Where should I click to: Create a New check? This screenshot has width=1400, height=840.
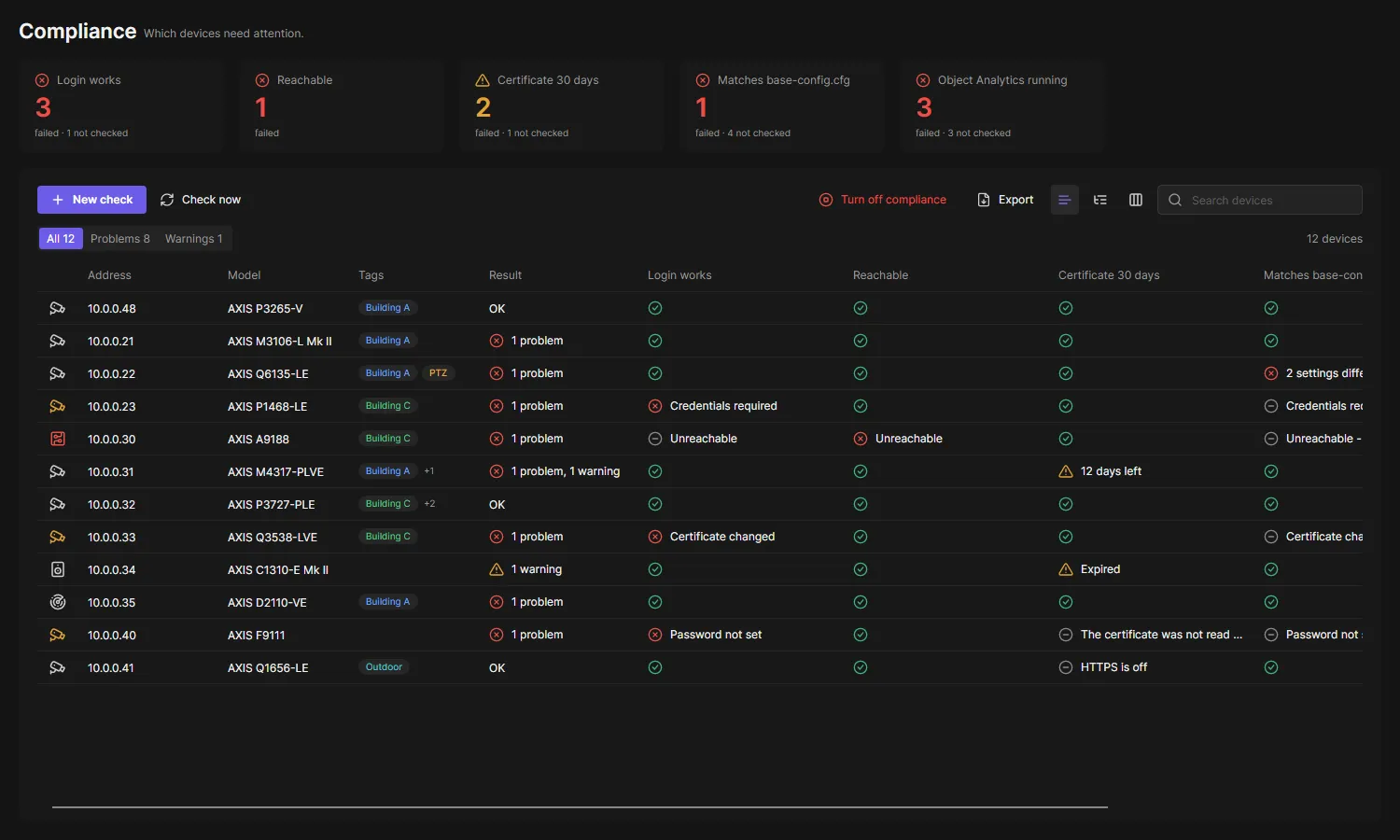(91, 200)
